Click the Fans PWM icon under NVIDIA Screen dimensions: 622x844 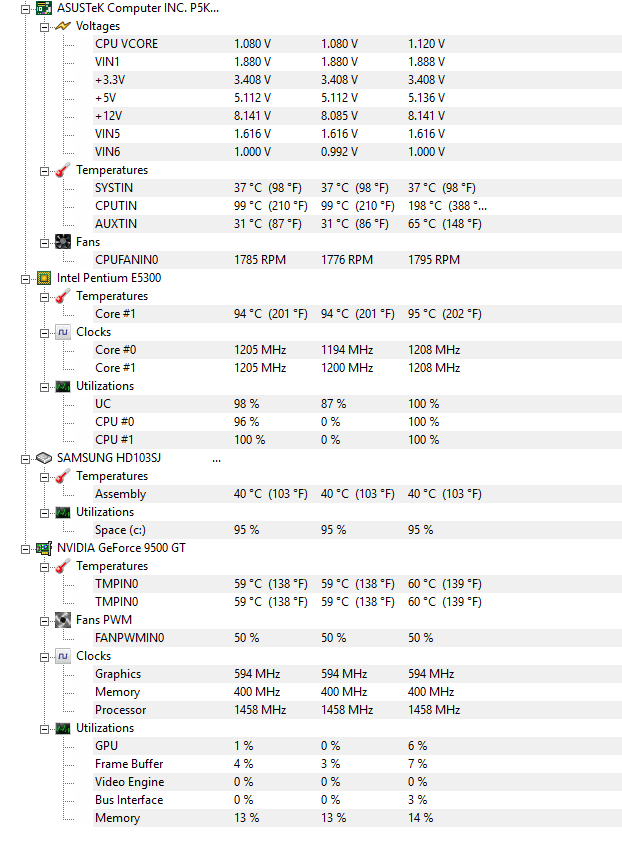63,620
